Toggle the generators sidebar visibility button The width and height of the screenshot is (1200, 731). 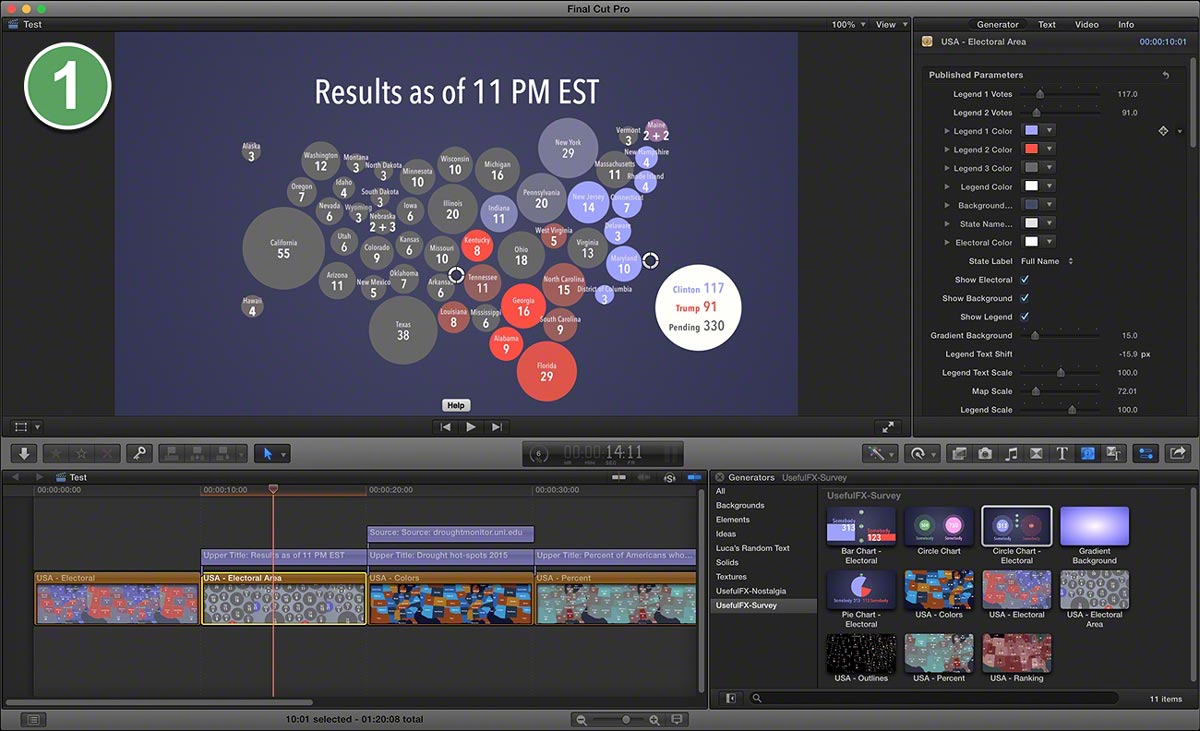pos(731,698)
